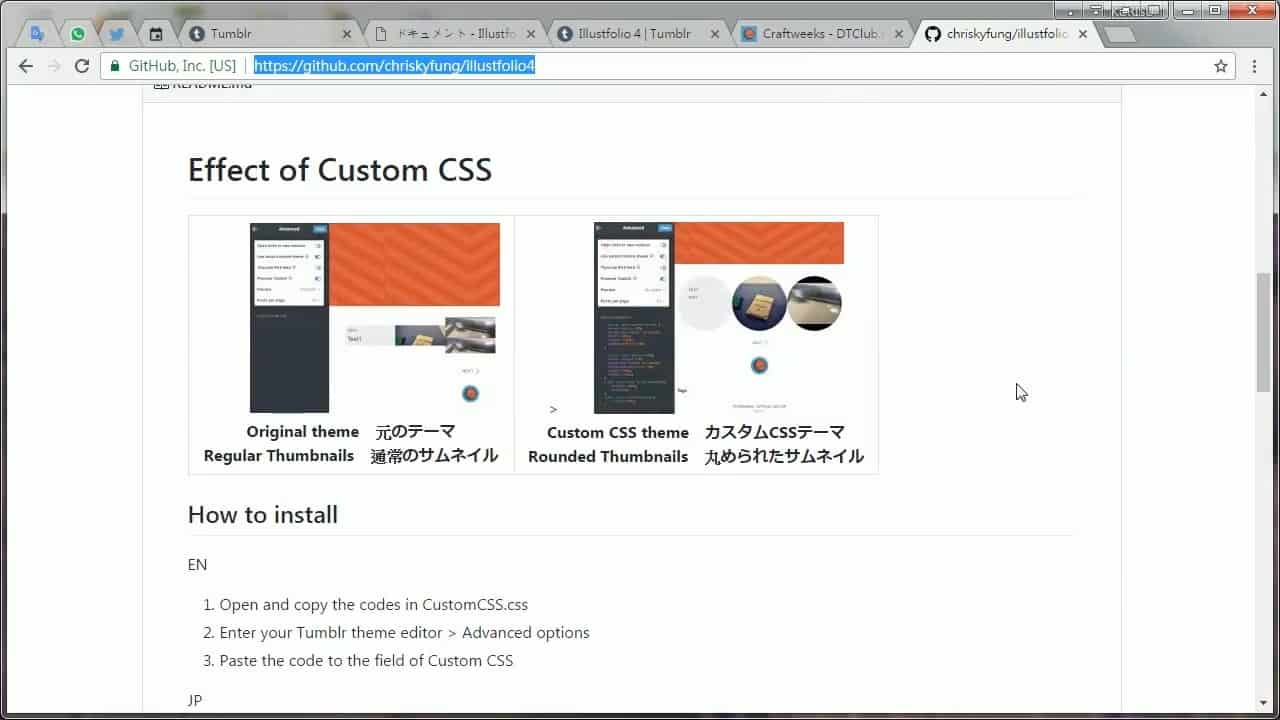Click the "How to install" heading

[x=263, y=515]
